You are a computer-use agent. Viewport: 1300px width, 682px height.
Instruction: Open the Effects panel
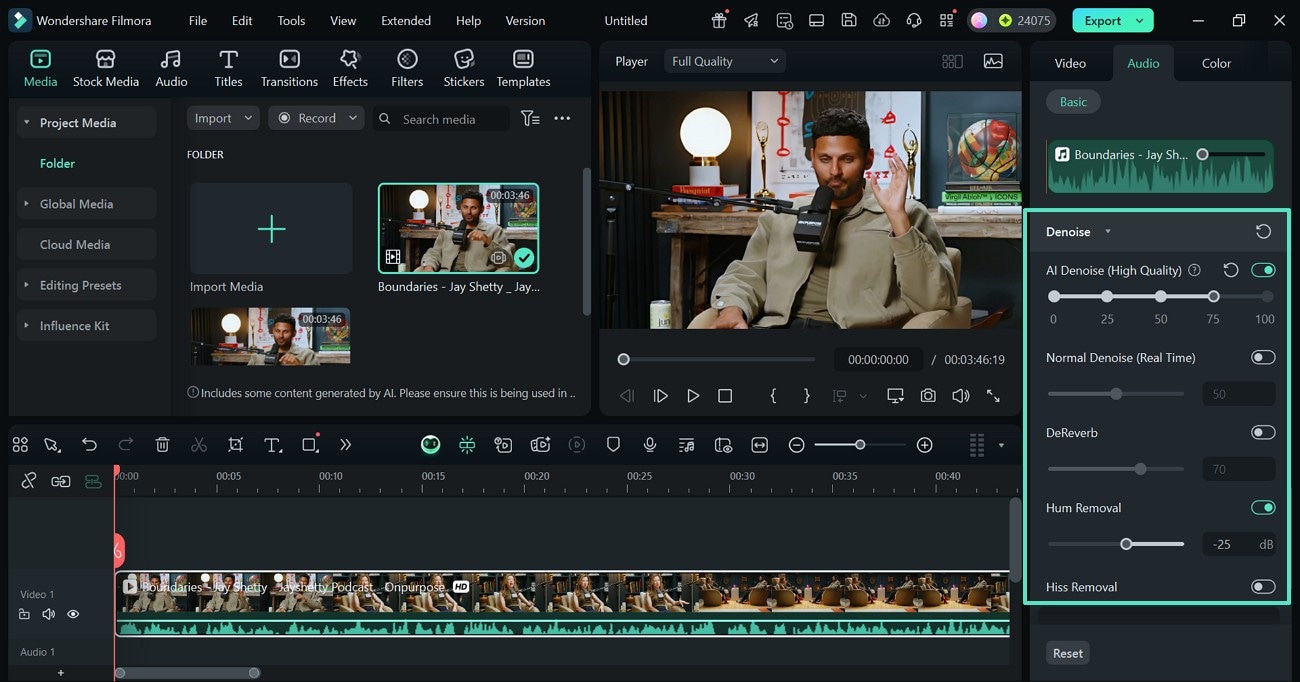click(350, 68)
